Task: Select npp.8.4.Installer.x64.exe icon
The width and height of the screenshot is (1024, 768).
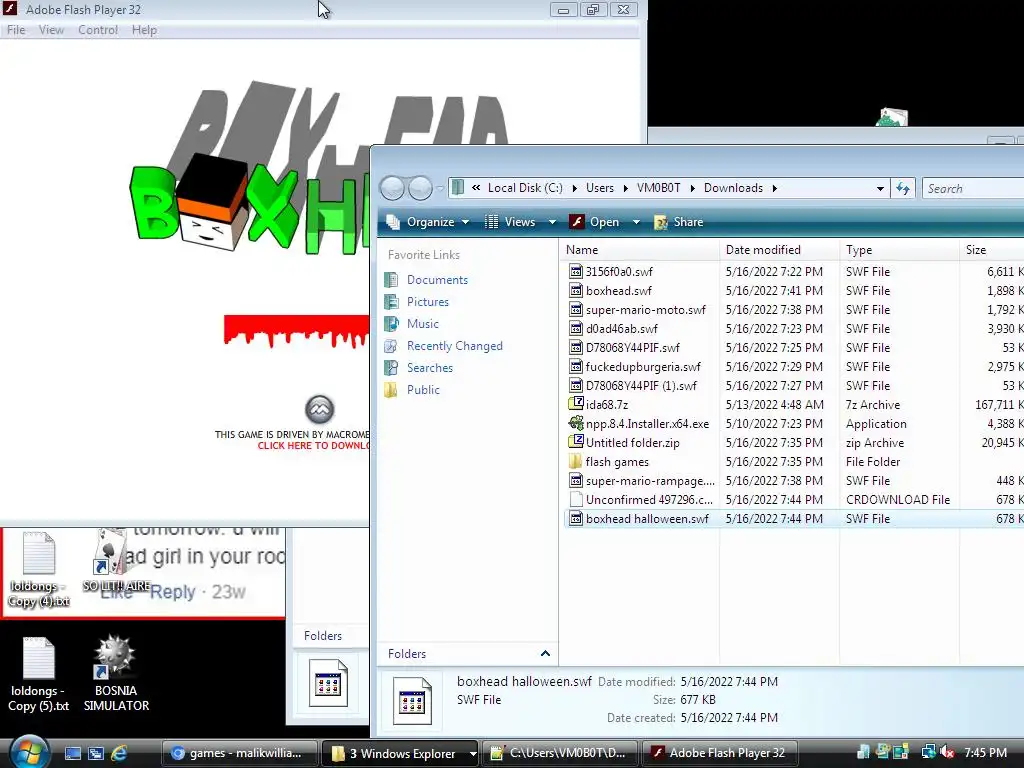Action: click(575, 423)
